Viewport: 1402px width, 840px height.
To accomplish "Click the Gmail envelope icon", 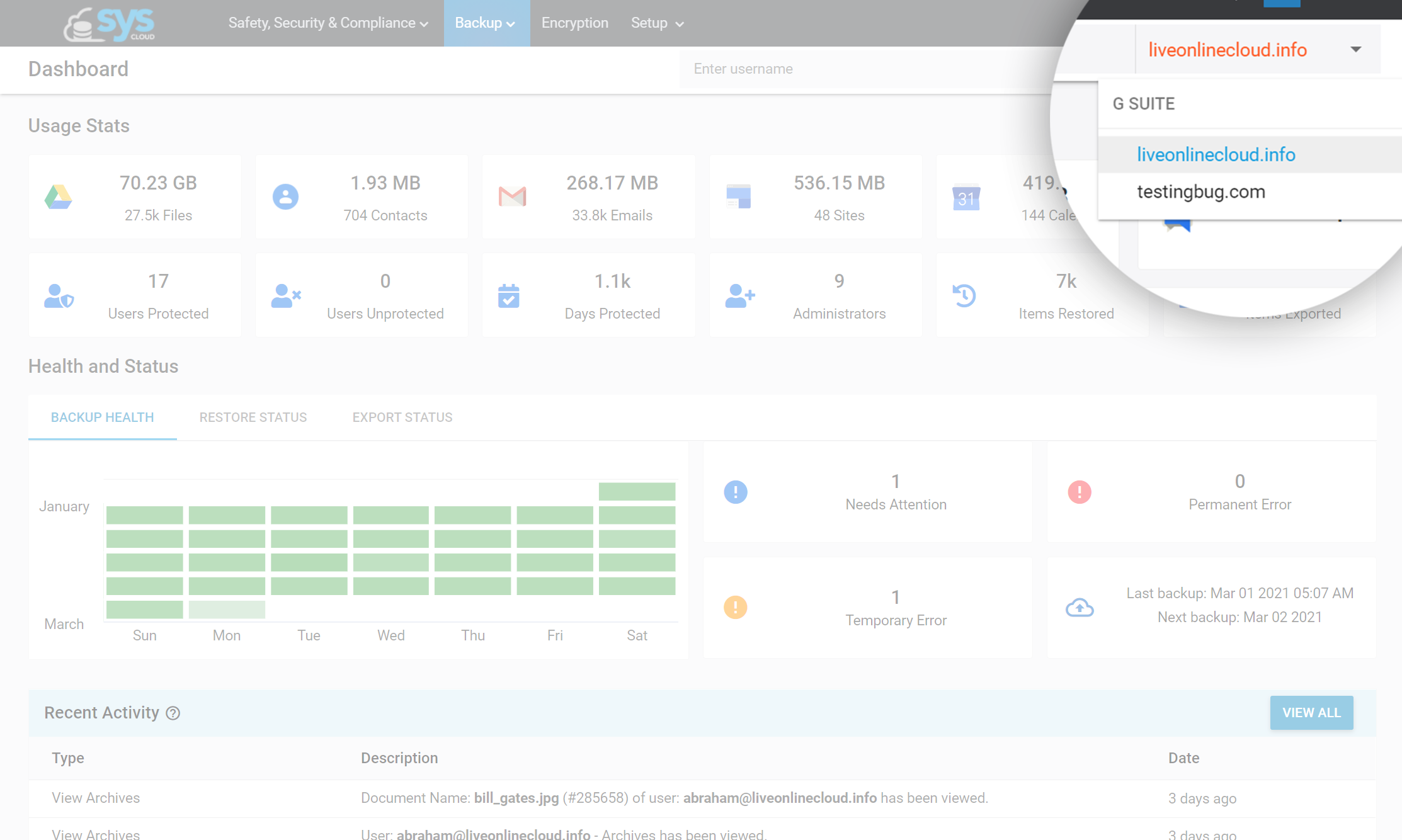I will [512, 197].
